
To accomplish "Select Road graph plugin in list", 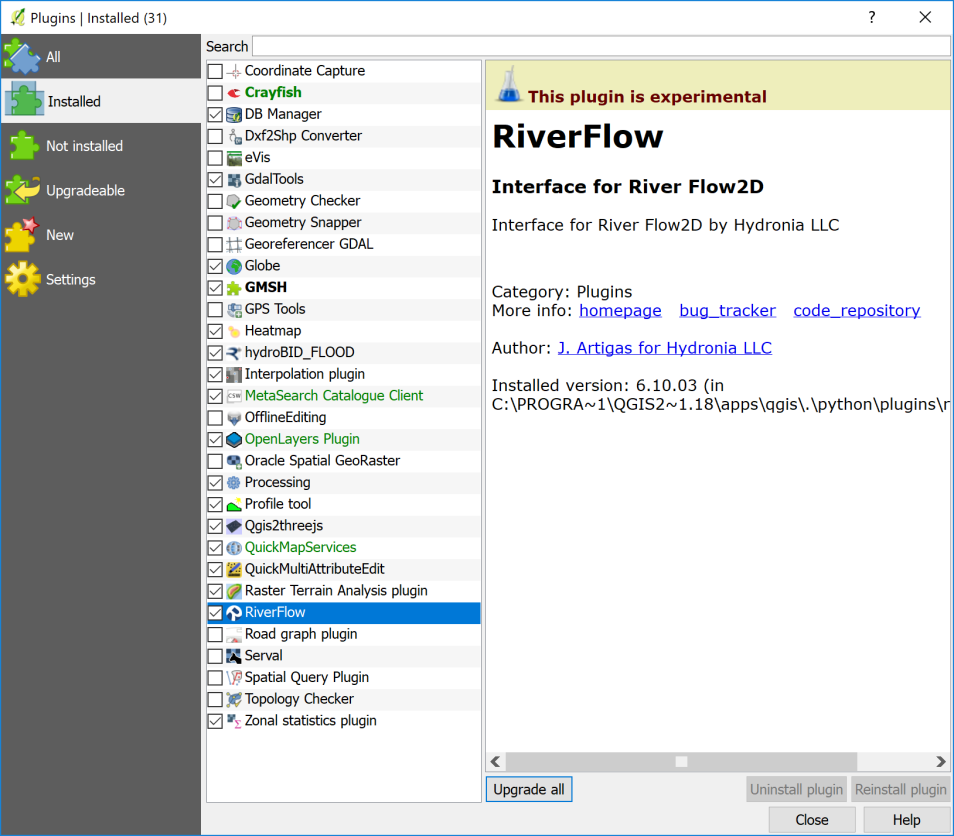I will point(300,634).
